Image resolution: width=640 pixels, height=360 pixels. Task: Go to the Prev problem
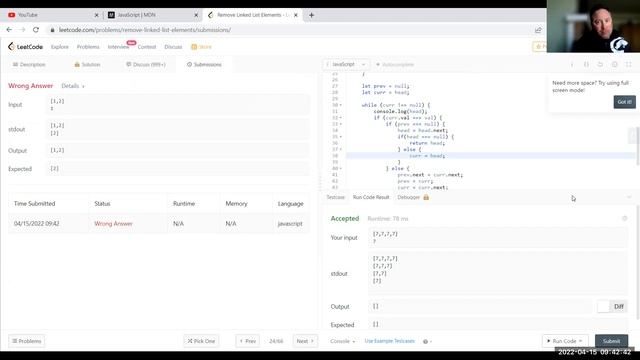coord(248,341)
